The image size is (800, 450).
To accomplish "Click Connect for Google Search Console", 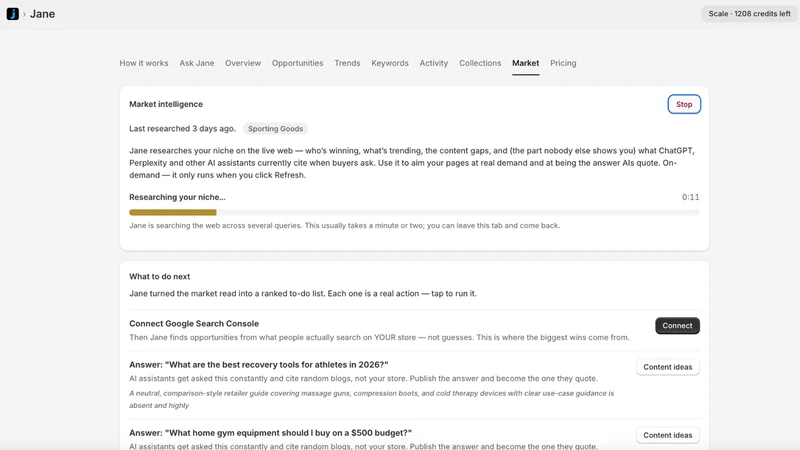I will (x=678, y=326).
